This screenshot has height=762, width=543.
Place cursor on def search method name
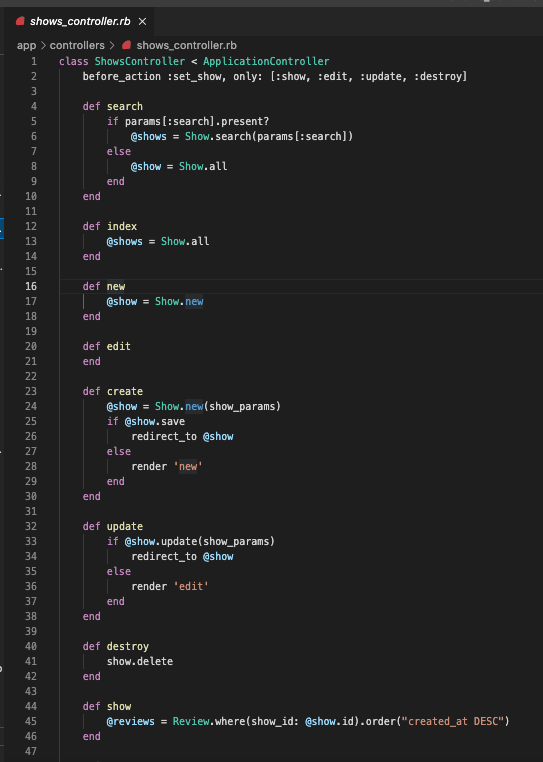125,106
